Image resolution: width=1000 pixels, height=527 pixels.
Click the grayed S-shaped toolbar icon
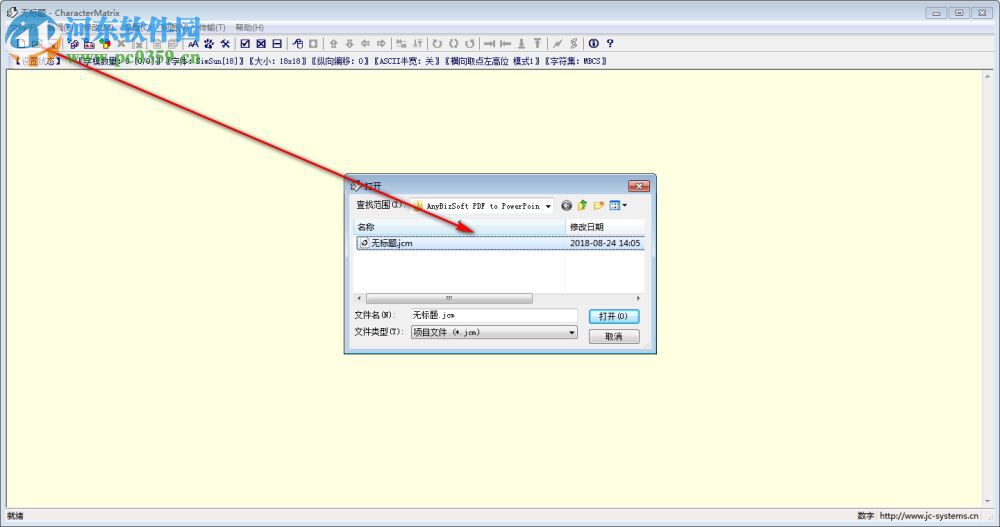click(x=573, y=43)
